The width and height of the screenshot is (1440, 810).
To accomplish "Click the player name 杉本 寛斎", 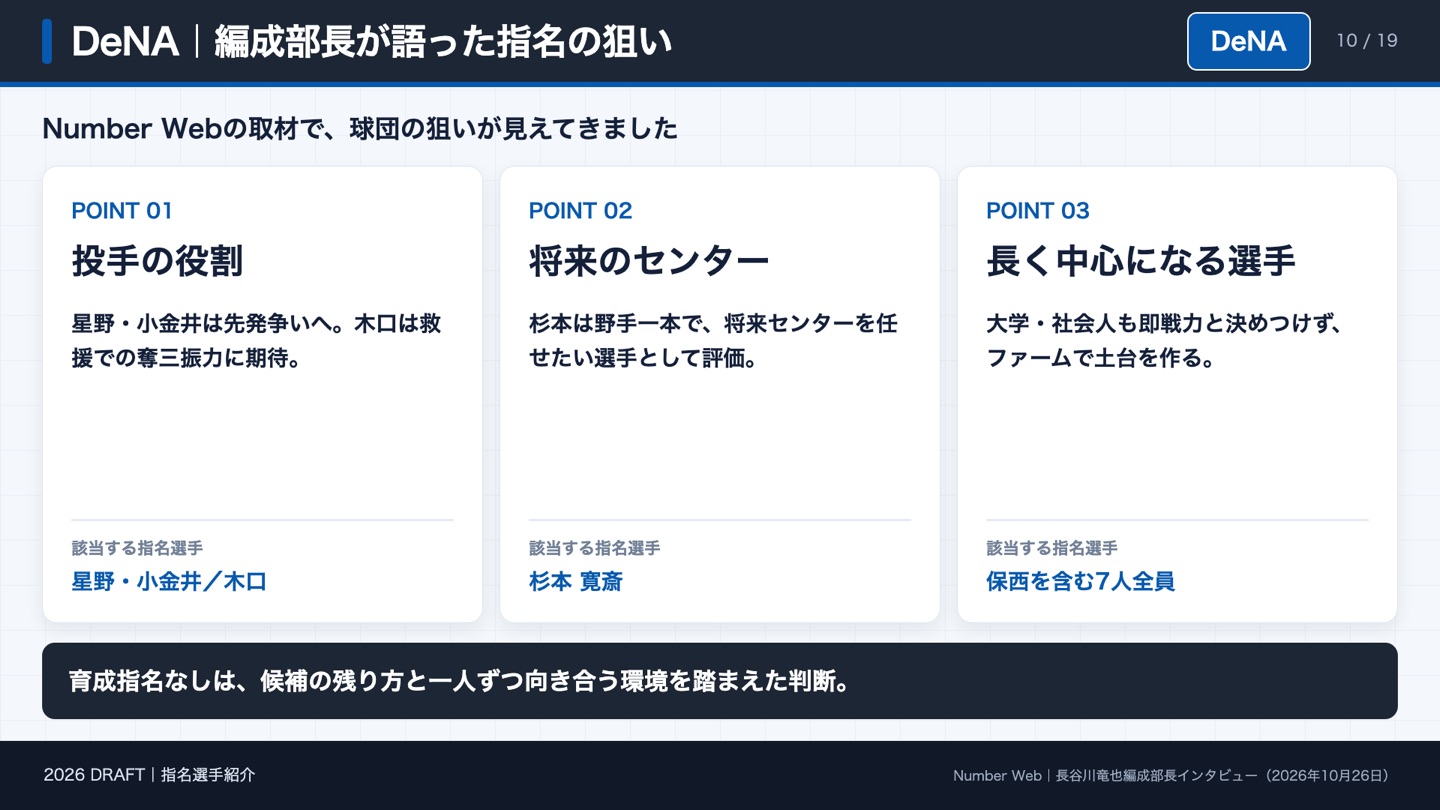I will (576, 581).
